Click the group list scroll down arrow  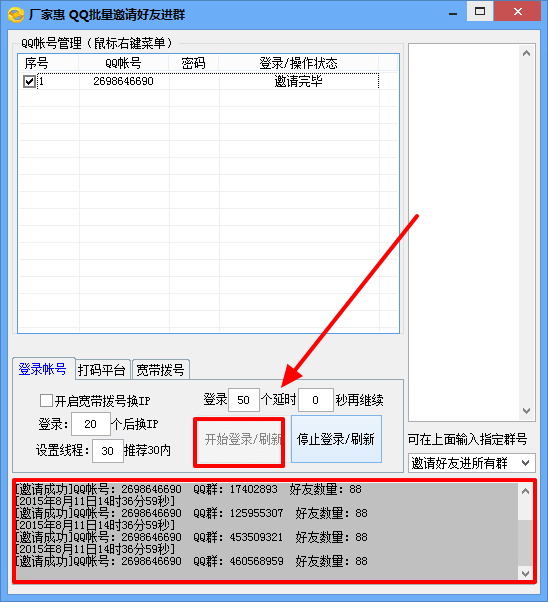coord(526,411)
